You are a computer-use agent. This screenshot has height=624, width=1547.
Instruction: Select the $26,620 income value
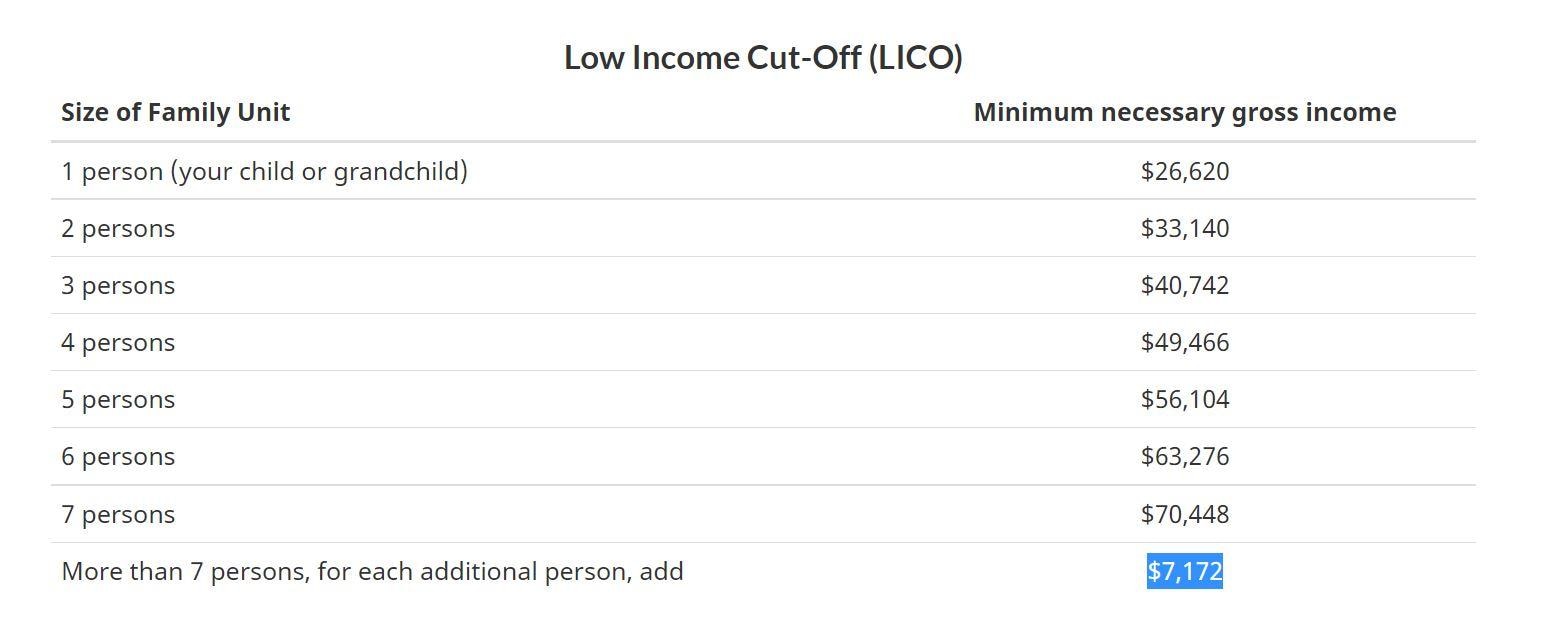tap(1184, 172)
